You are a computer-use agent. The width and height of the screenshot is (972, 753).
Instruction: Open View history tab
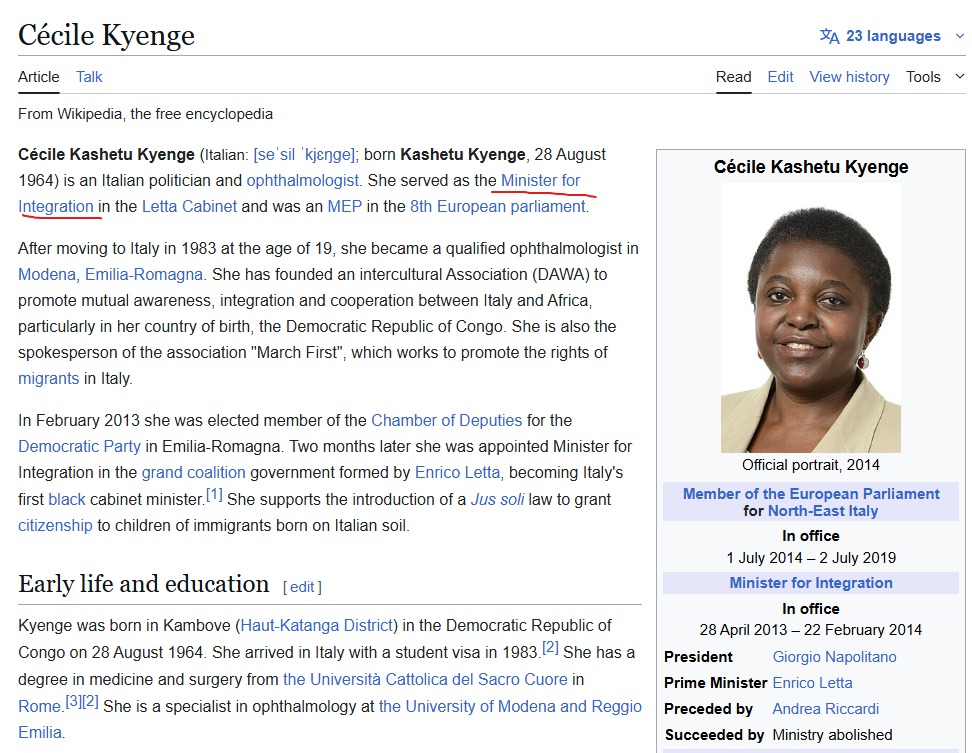click(x=849, y=77)
